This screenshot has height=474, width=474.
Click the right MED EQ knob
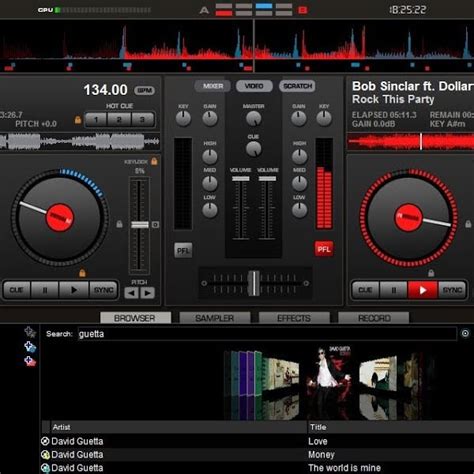click(299, 183)
